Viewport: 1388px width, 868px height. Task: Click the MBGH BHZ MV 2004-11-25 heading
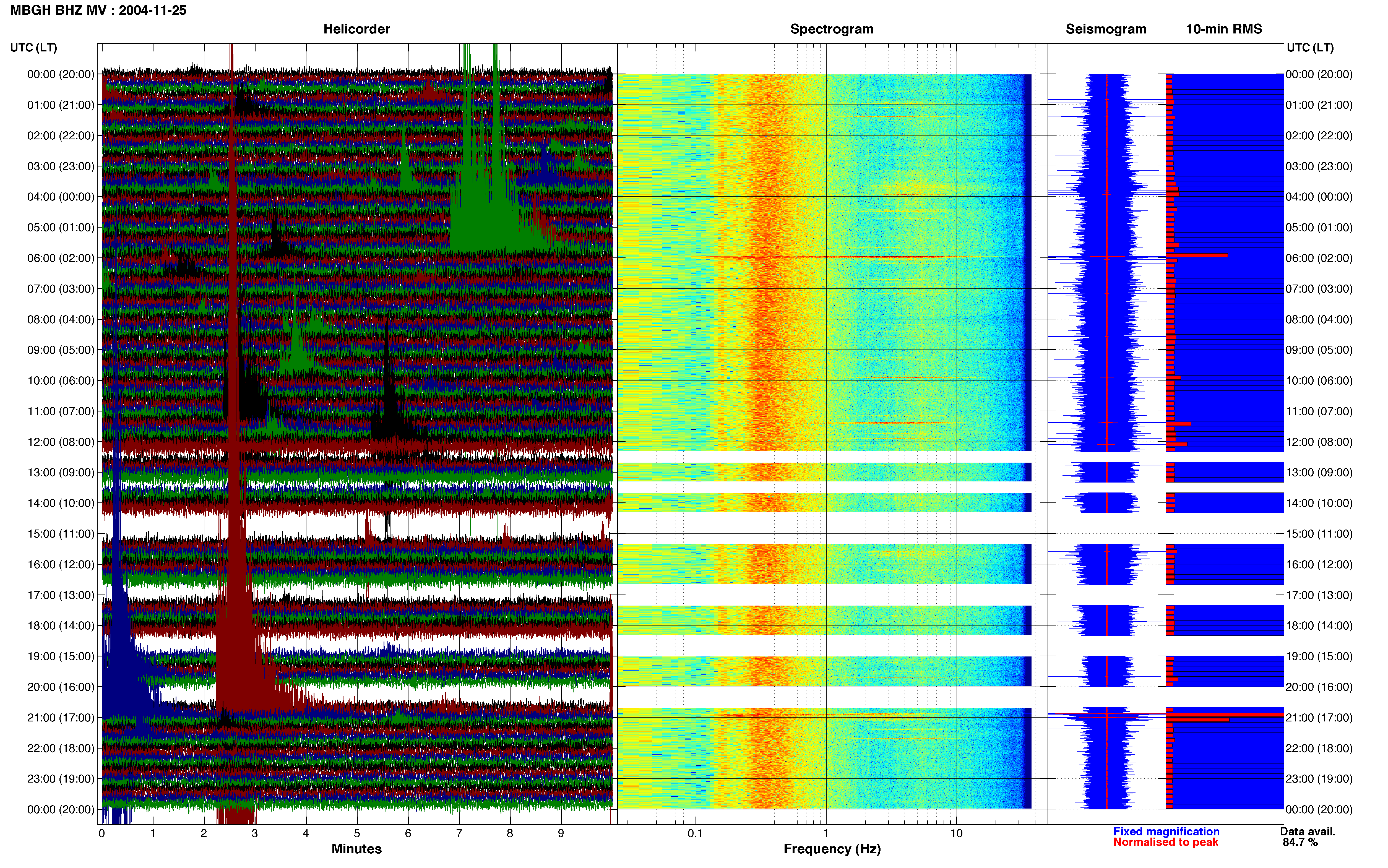click(x=98, y=10)
